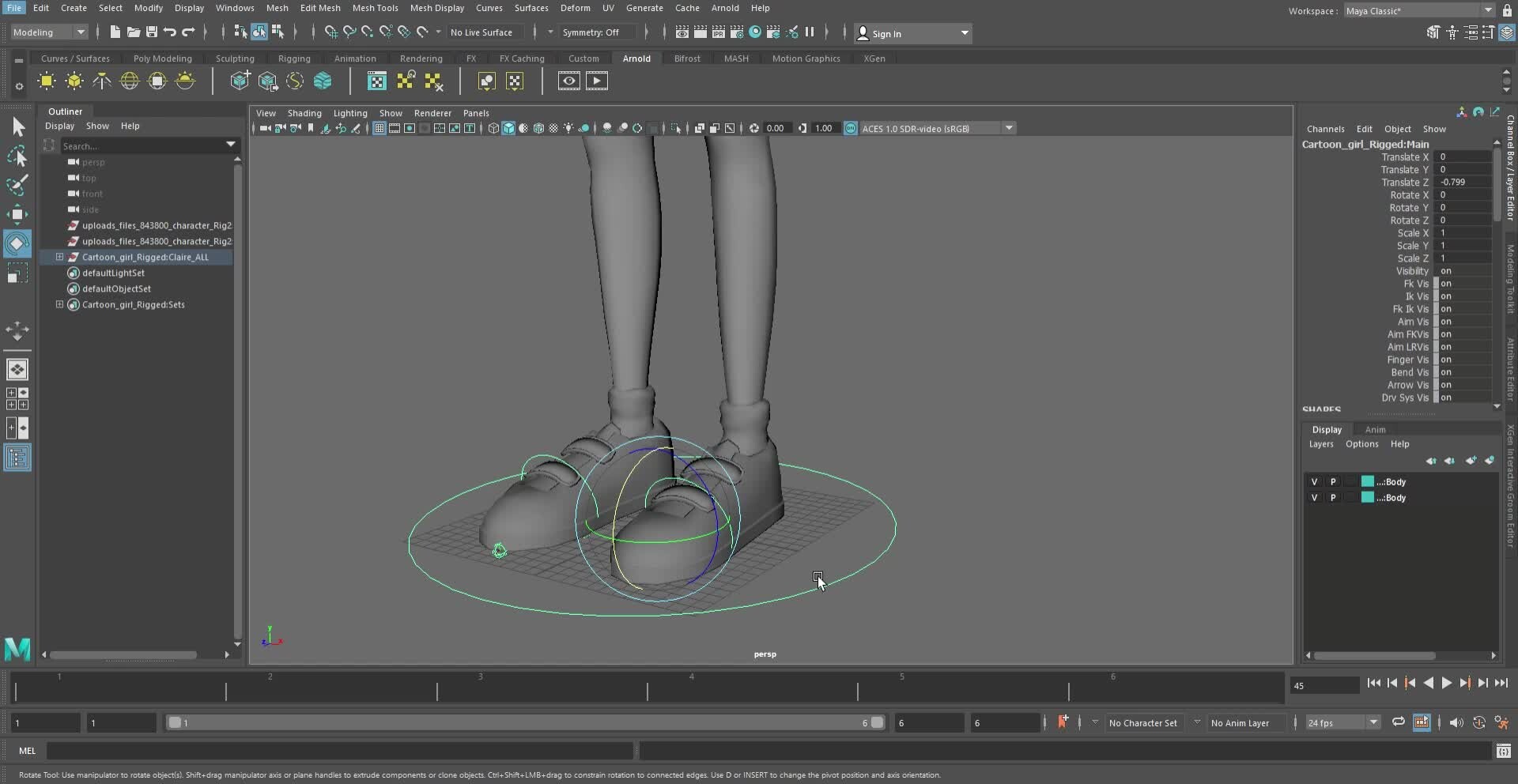Toggle visibility of the first Body layer
This screenshot has width=1518, height=784.
pos(1315,481)
